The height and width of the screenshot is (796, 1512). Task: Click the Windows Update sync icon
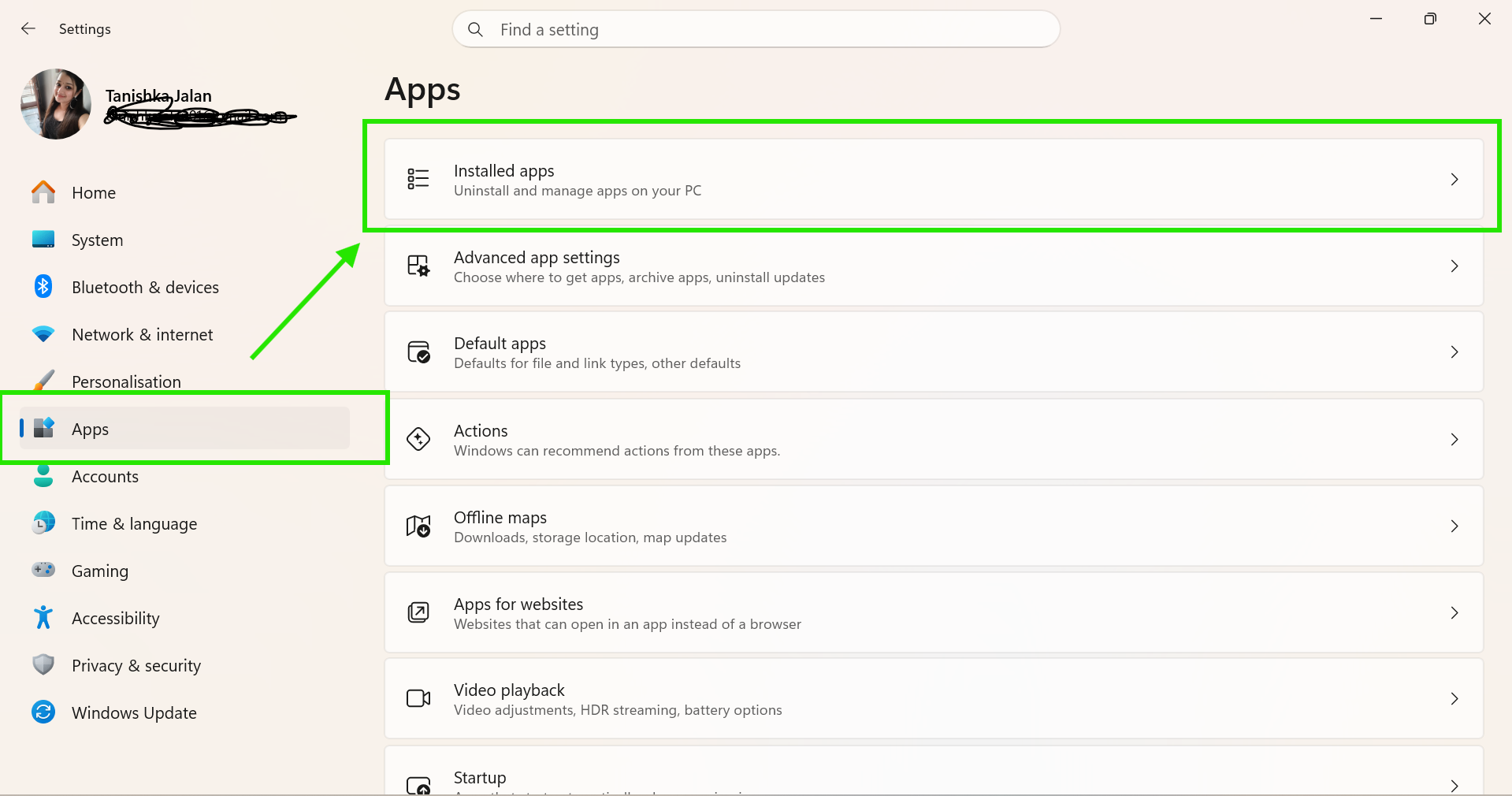point(43,712)
